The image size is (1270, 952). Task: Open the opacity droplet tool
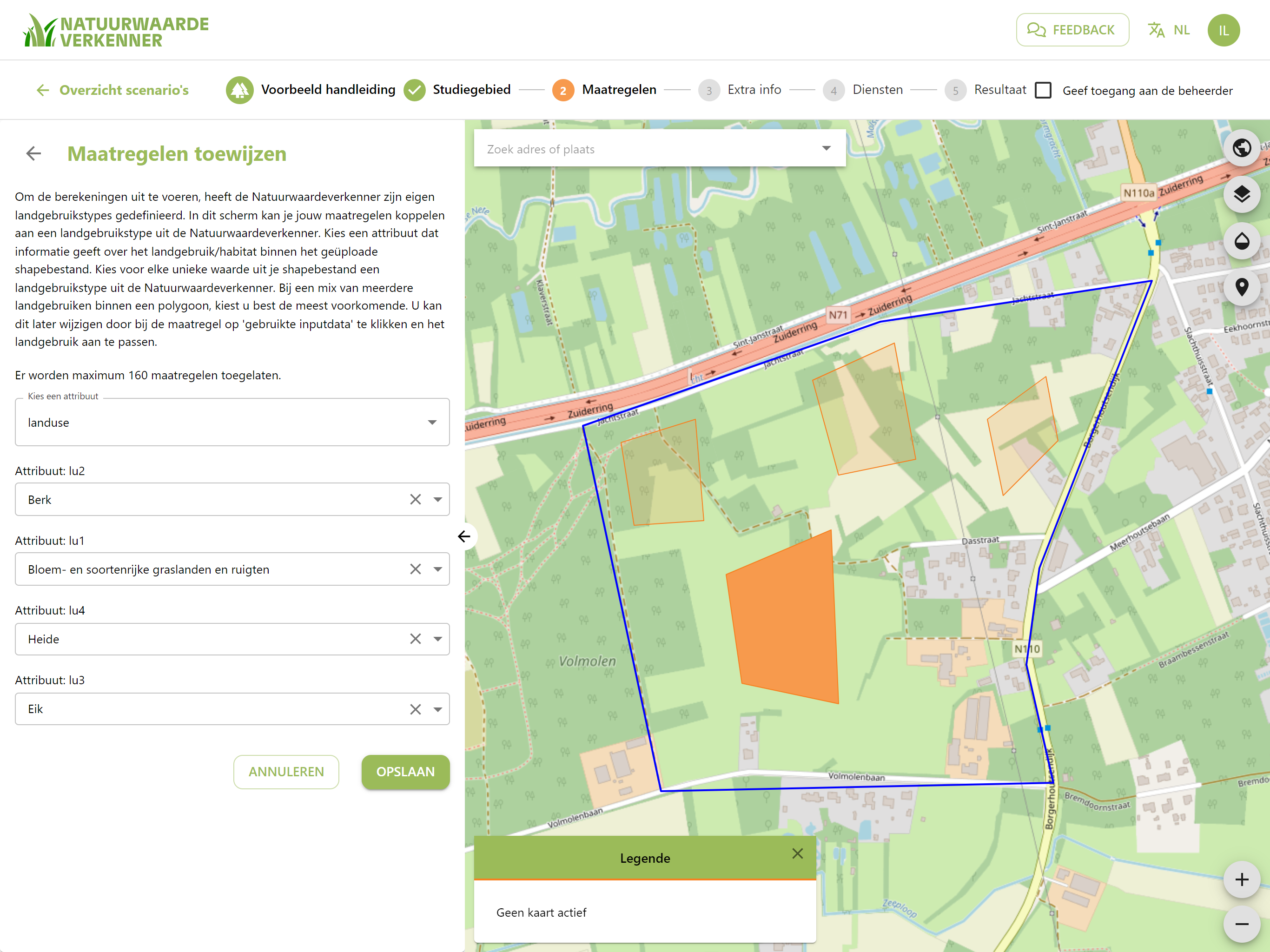click(x=1241, y=241)
